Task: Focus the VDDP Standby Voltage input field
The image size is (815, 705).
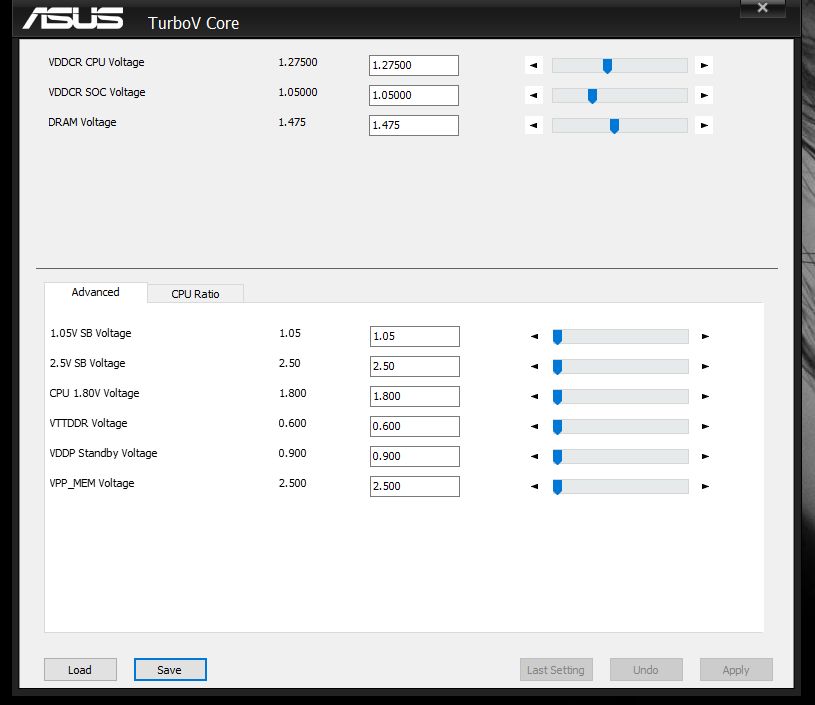Action: [x=415, y=456]
